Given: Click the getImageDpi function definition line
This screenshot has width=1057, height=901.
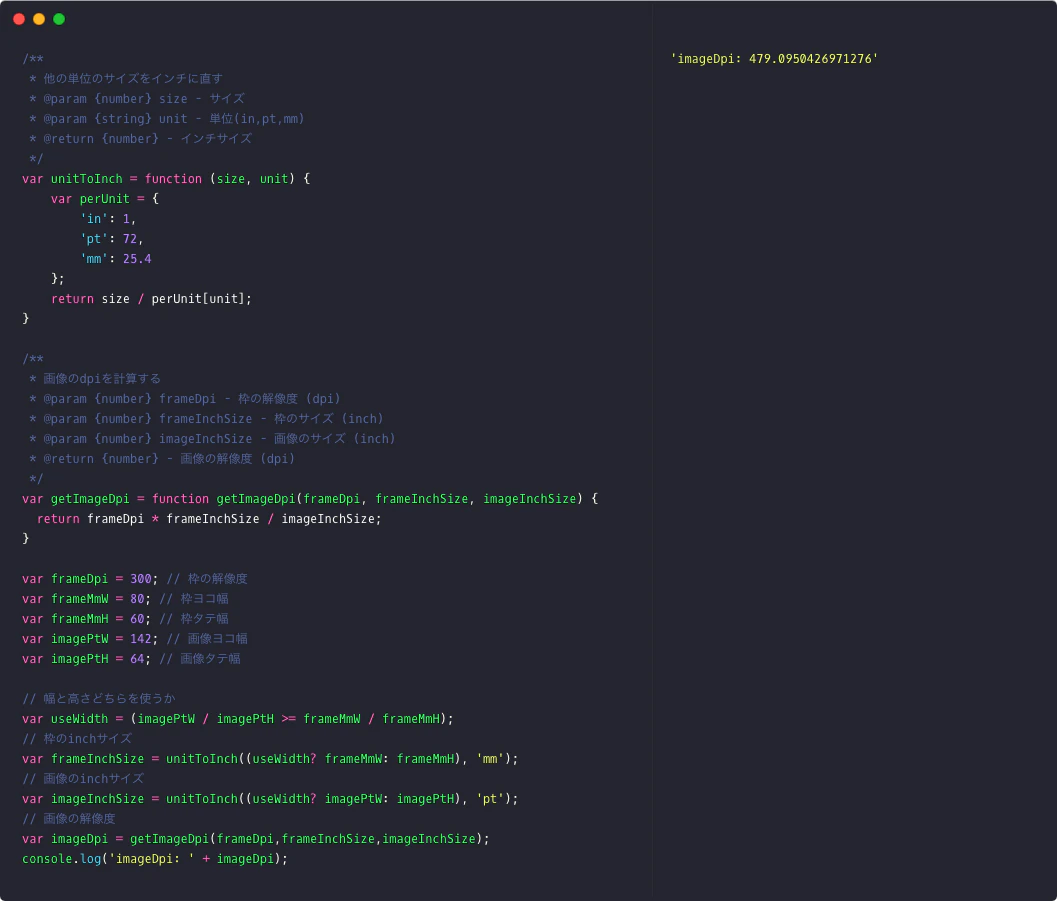Looking at the screenshot, I should coord(309,499).
